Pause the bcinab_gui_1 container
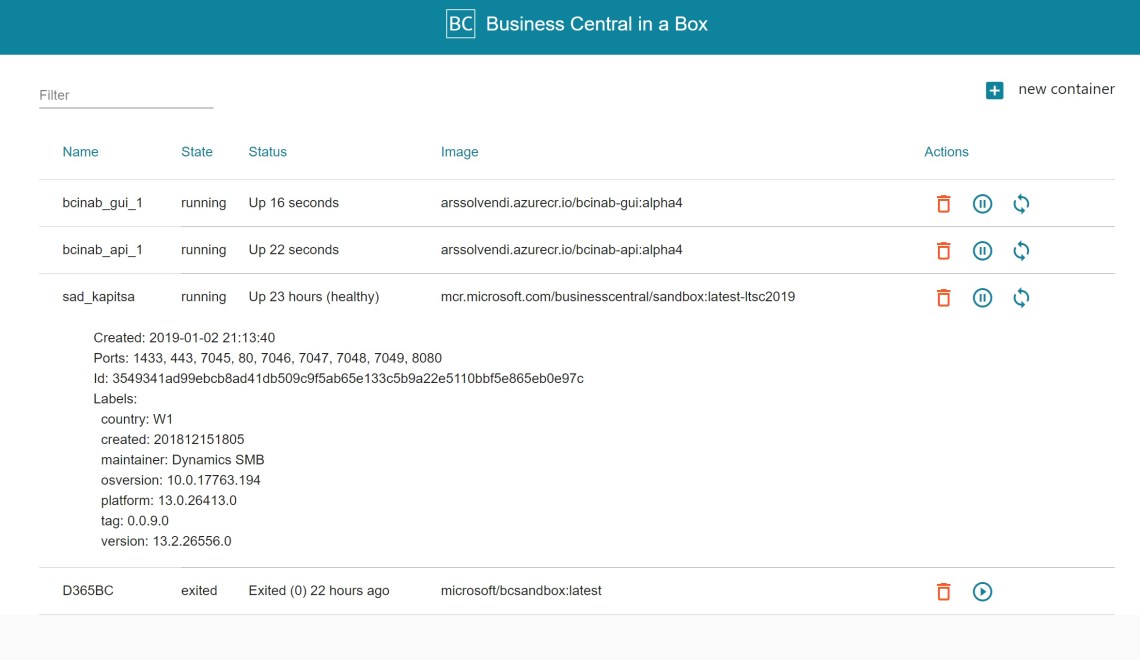This screenshot has width=1140, height=660. [x=982, y=204]
